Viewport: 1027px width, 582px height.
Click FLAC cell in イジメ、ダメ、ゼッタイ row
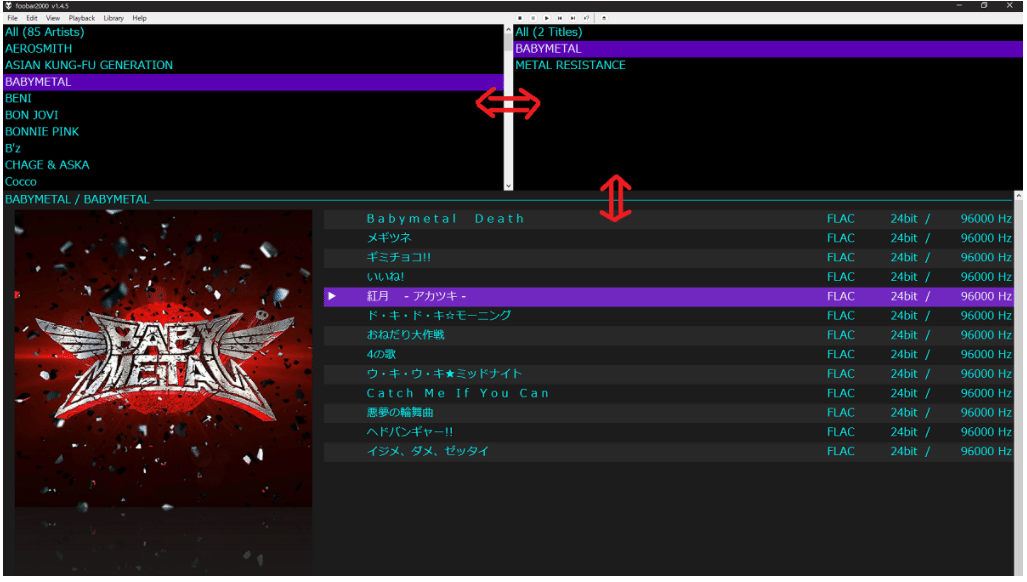(840, 451)
